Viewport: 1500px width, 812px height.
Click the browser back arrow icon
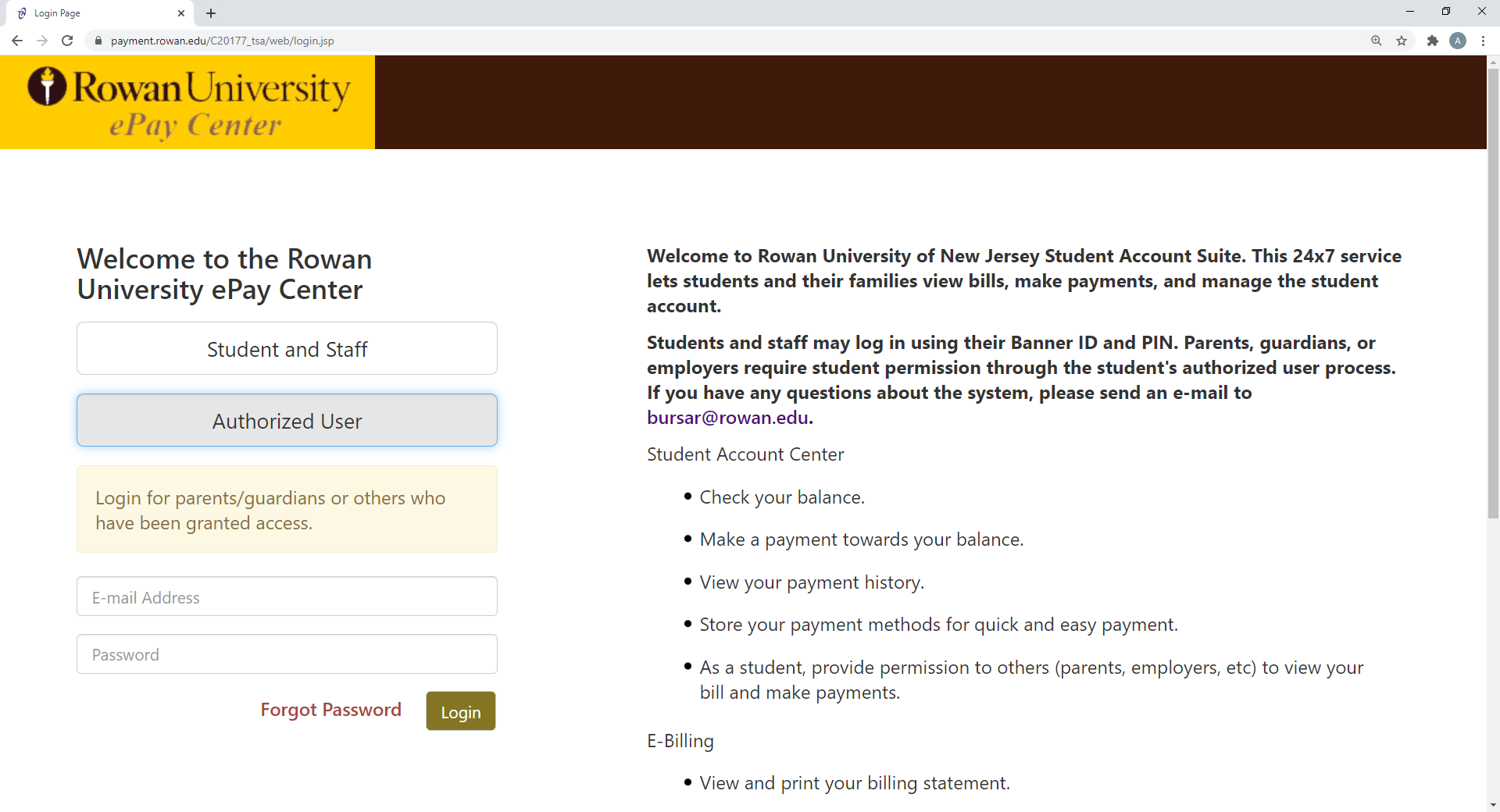(x=17, y=41)
